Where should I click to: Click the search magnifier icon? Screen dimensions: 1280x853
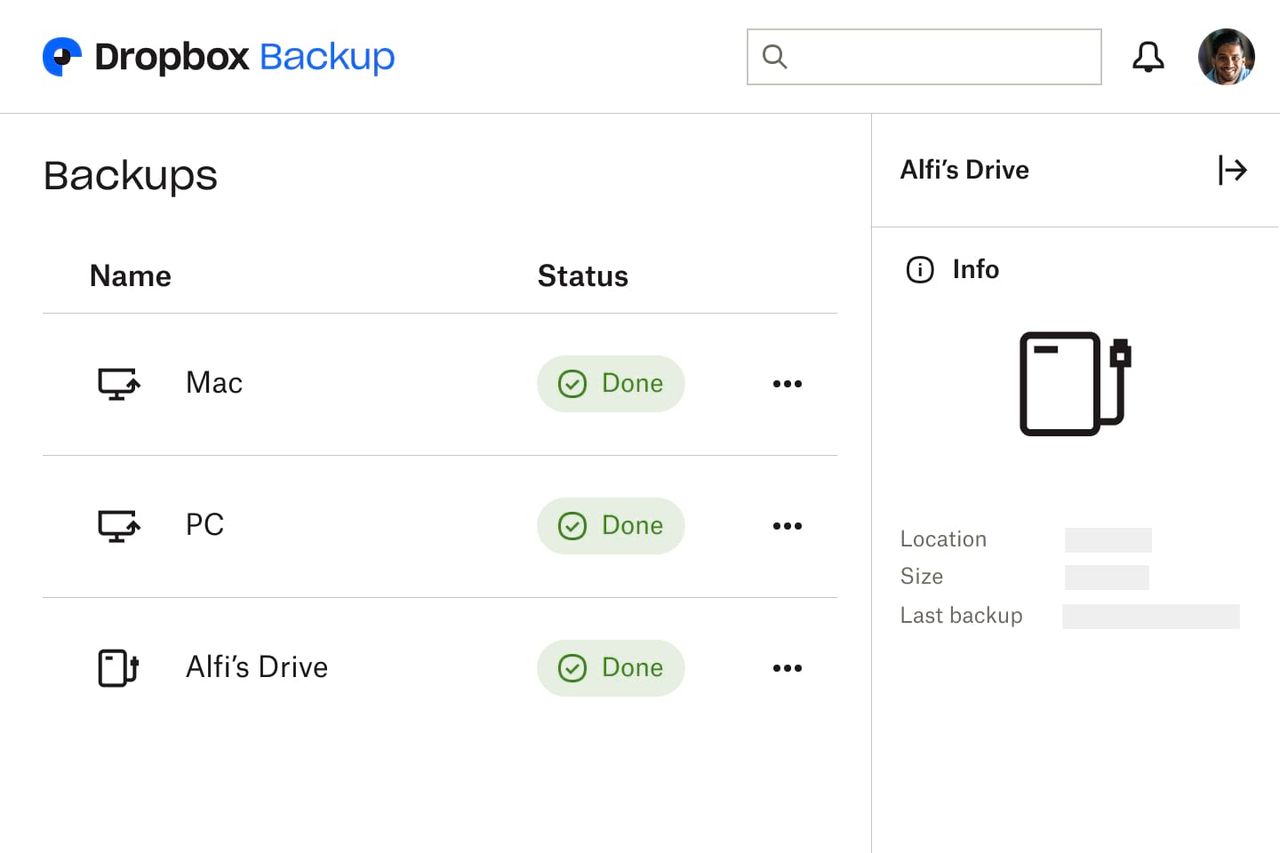click(x=775, y=57)
